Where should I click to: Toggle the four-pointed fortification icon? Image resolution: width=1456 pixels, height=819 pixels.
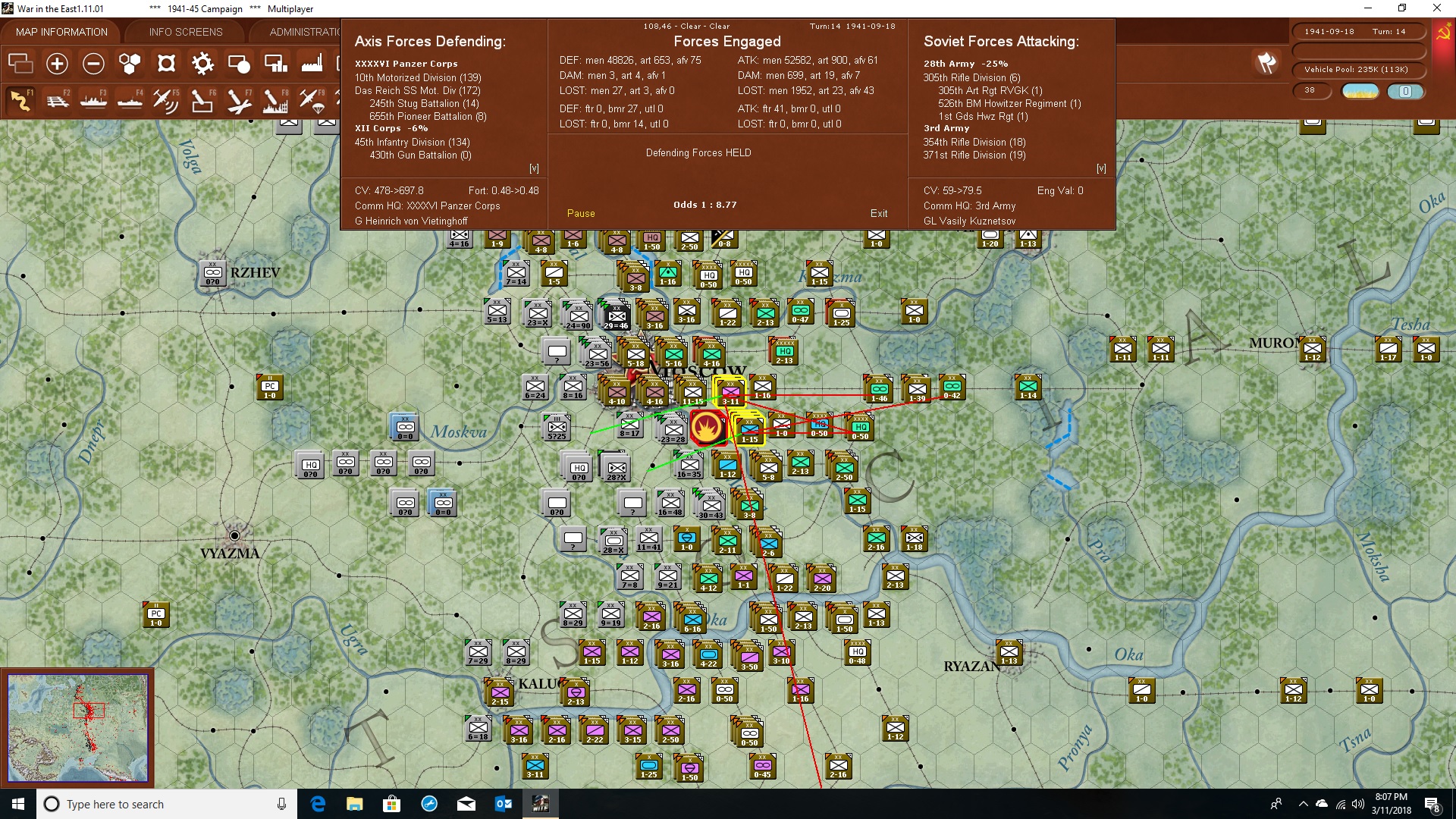pyautogui.click(x=166, y=64)
